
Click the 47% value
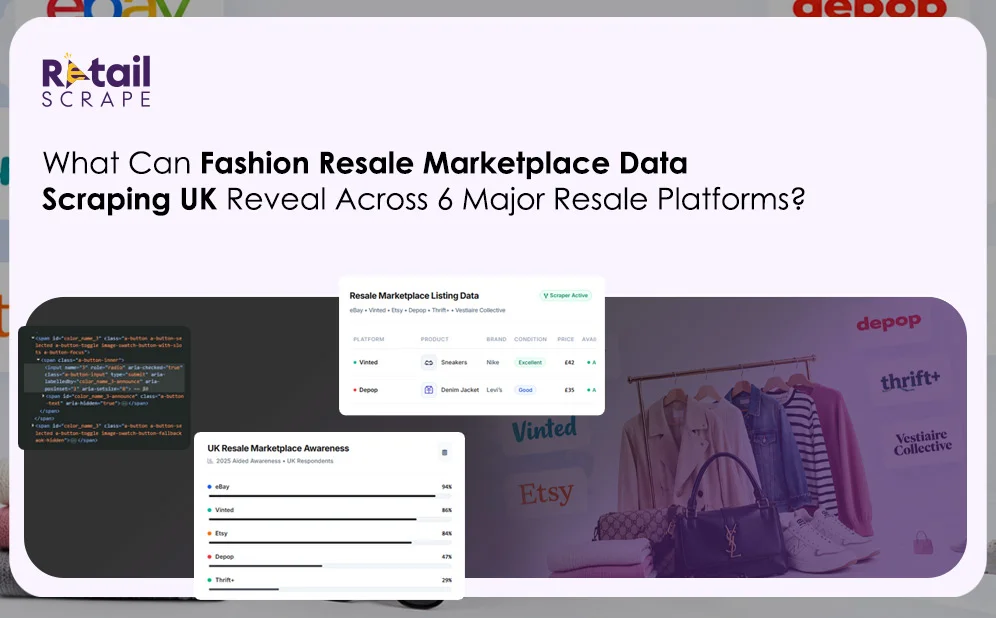point(447,557)
